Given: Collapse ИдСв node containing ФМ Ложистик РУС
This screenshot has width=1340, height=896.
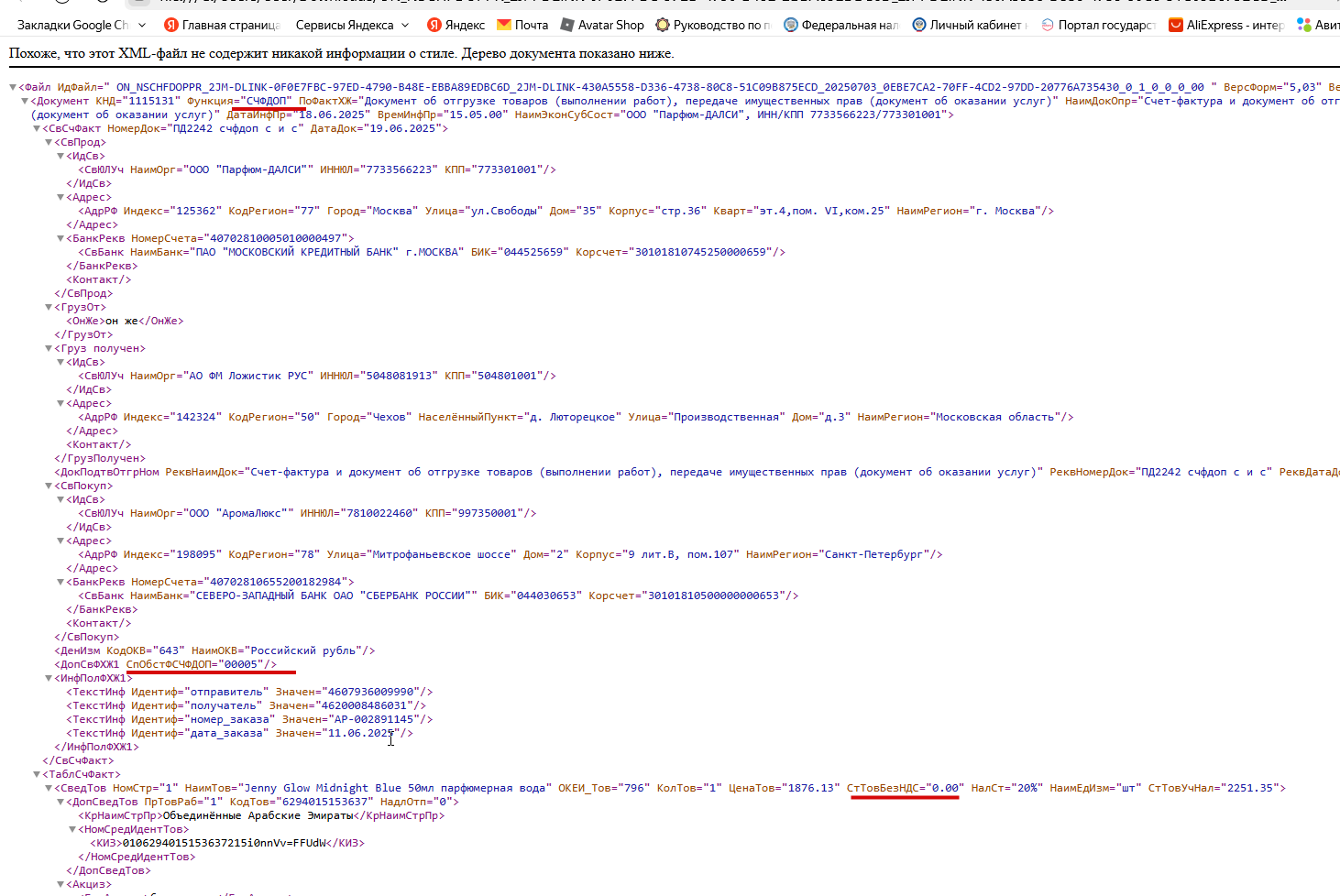Looking at the screenshot, I should 61,363.
